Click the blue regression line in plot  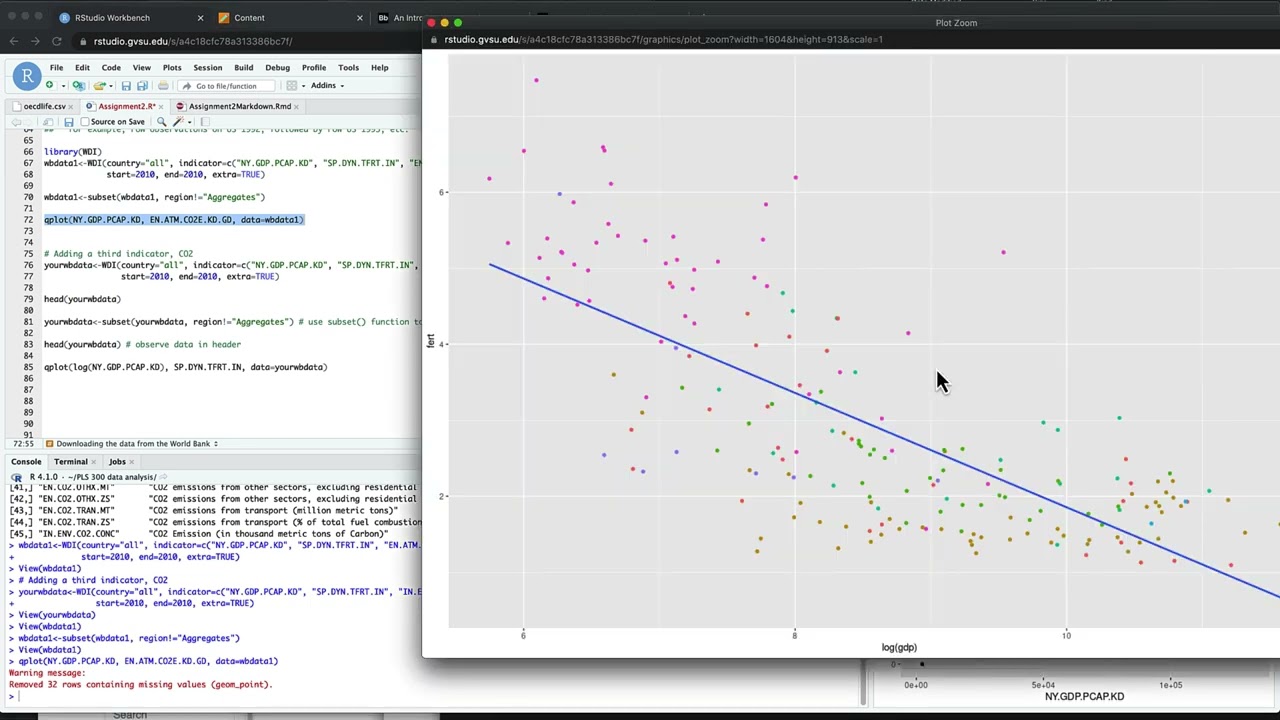click(885, 430)
